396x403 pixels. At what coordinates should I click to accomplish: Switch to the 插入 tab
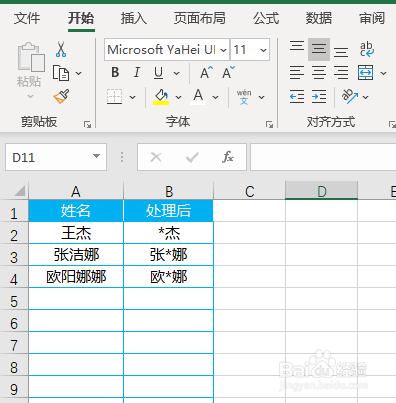tap(134, 18)
